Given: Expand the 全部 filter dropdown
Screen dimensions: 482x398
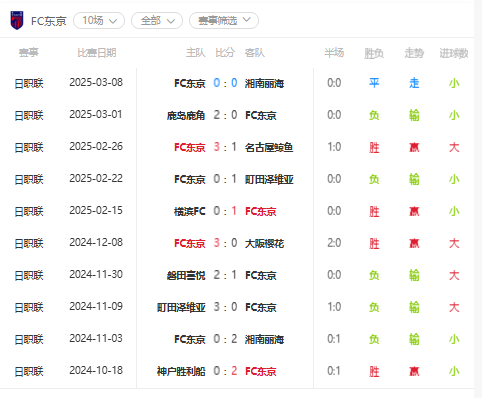Looking at the screenshot, I should 157,21.
